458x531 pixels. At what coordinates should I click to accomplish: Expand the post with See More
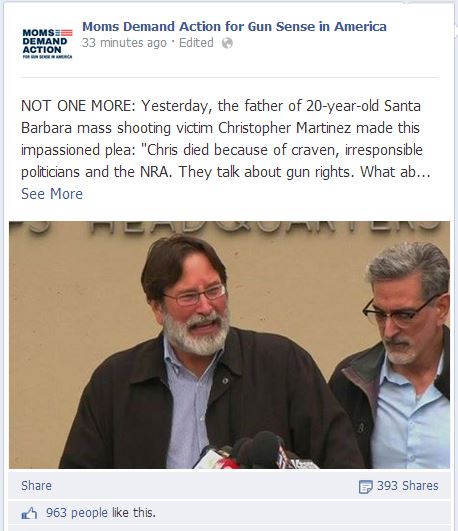point(52,194)
